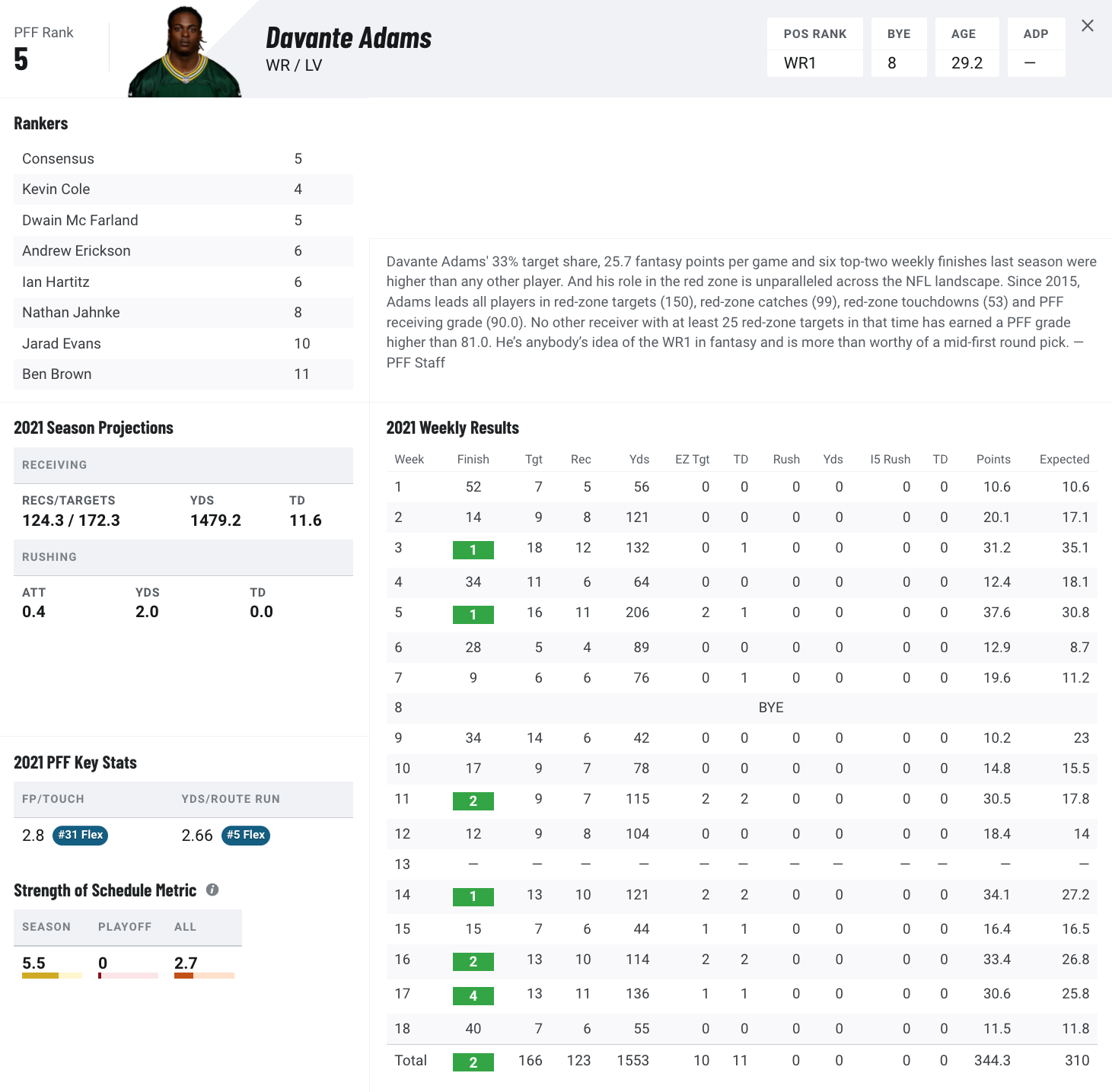Select the Ian Hartitz ranker row

[x=183, y=282]
